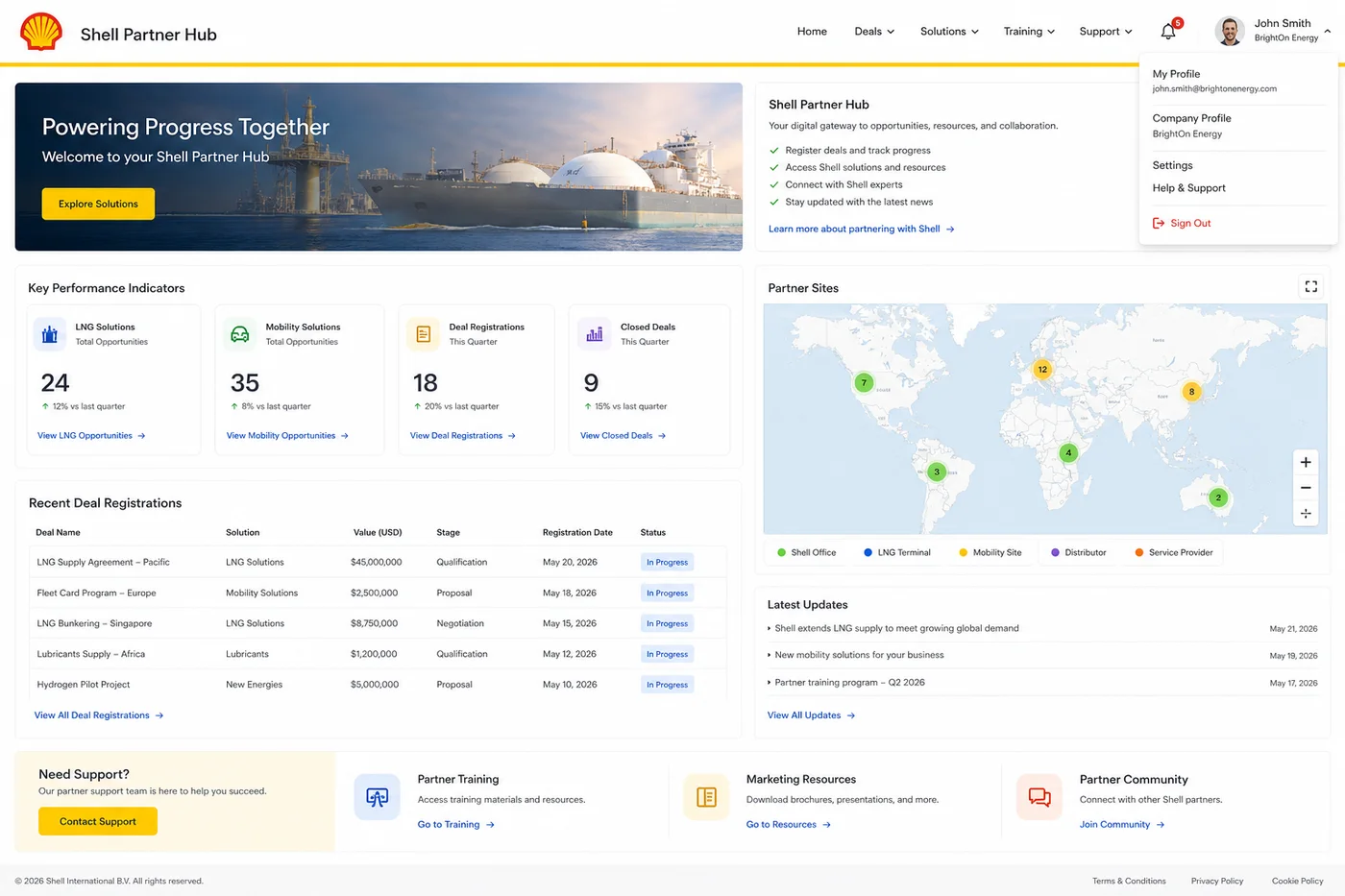1345x896 pixels.
Task: Open the Training dropdown menu
Action: point(1029,32)
